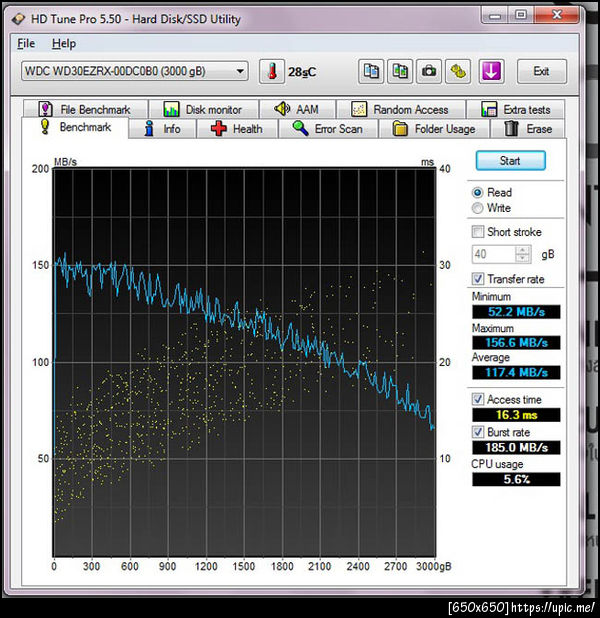This screenshot has height=618, width=600.
Task: Toggle the Transfer rate checkbox
Action: [x=478, y=279]
